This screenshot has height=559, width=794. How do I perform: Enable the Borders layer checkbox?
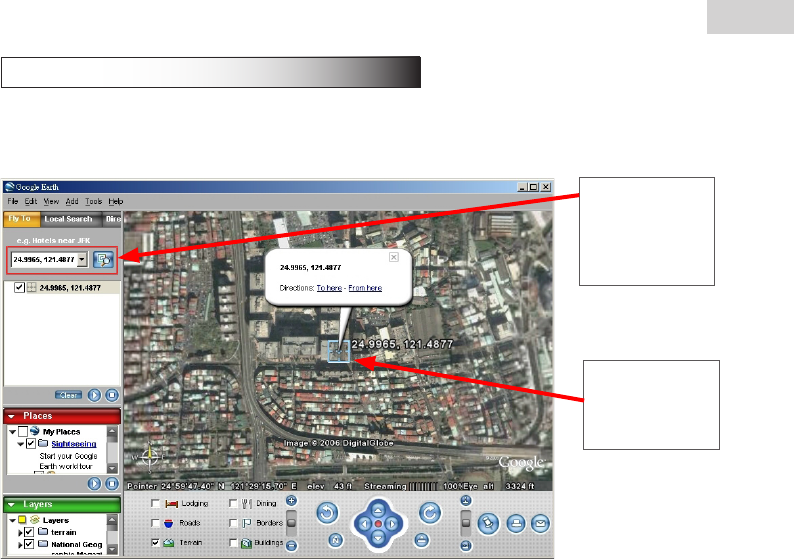(x=233, y=523)
